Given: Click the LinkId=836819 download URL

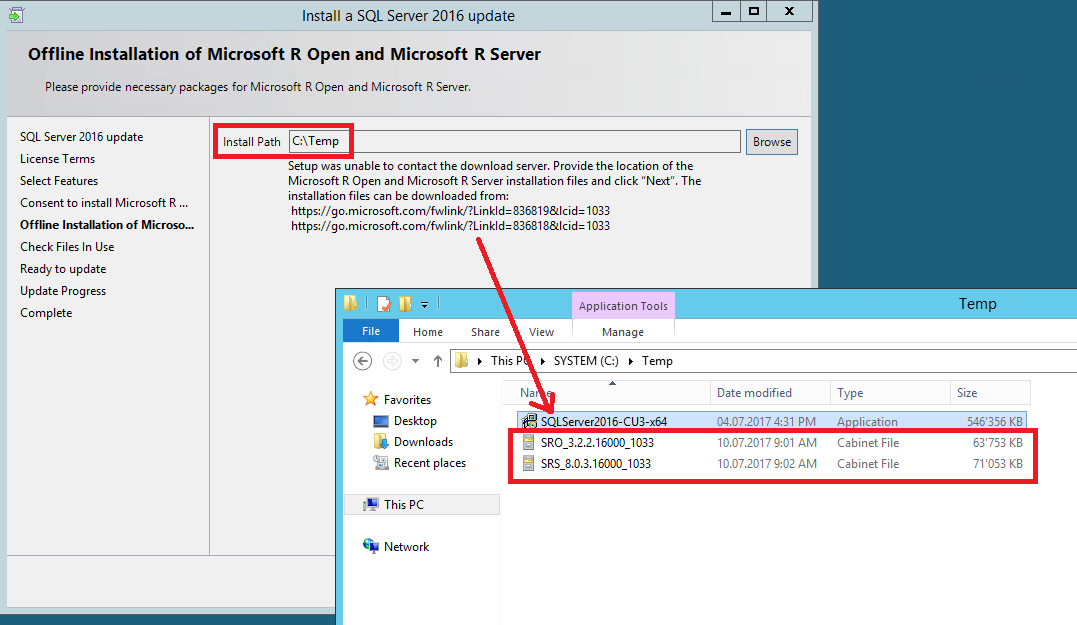Looking at the screenshot, I should click(450, 211).
